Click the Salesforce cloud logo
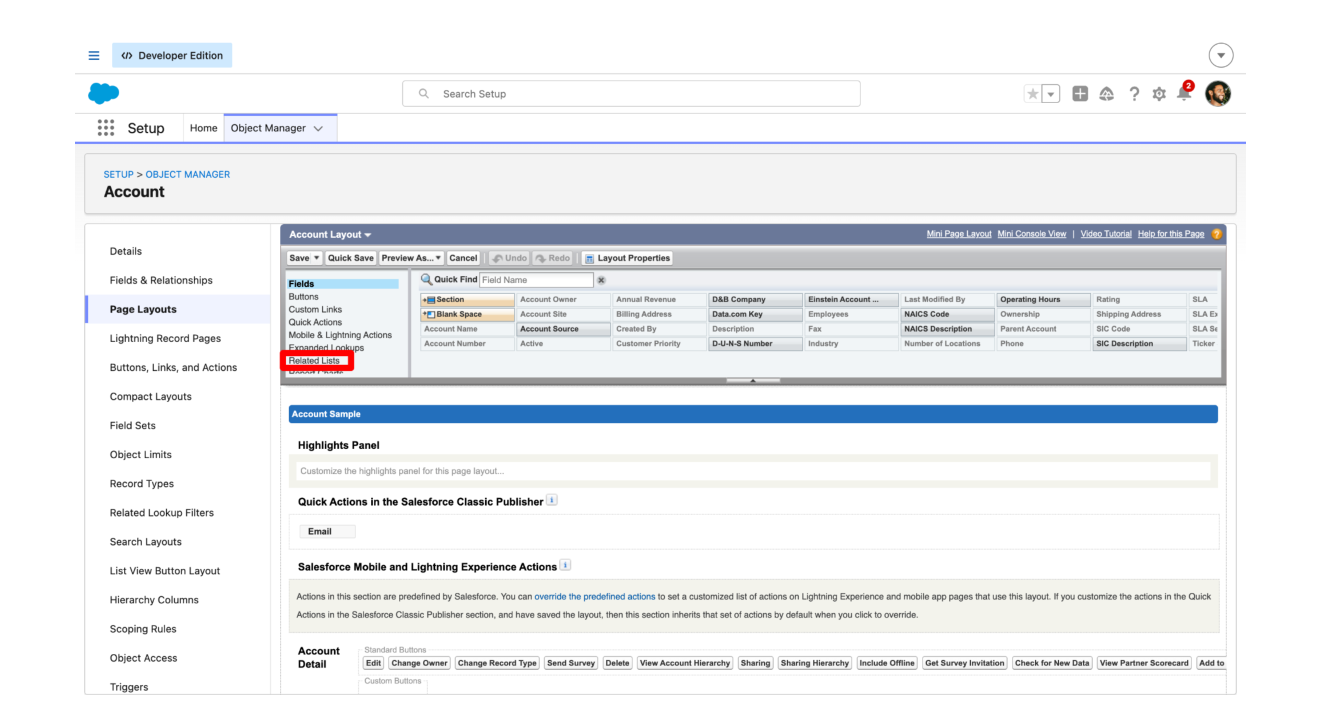The width and height of the screenshot is (1321, 716). pyautogui.click(x=102, y=93)
